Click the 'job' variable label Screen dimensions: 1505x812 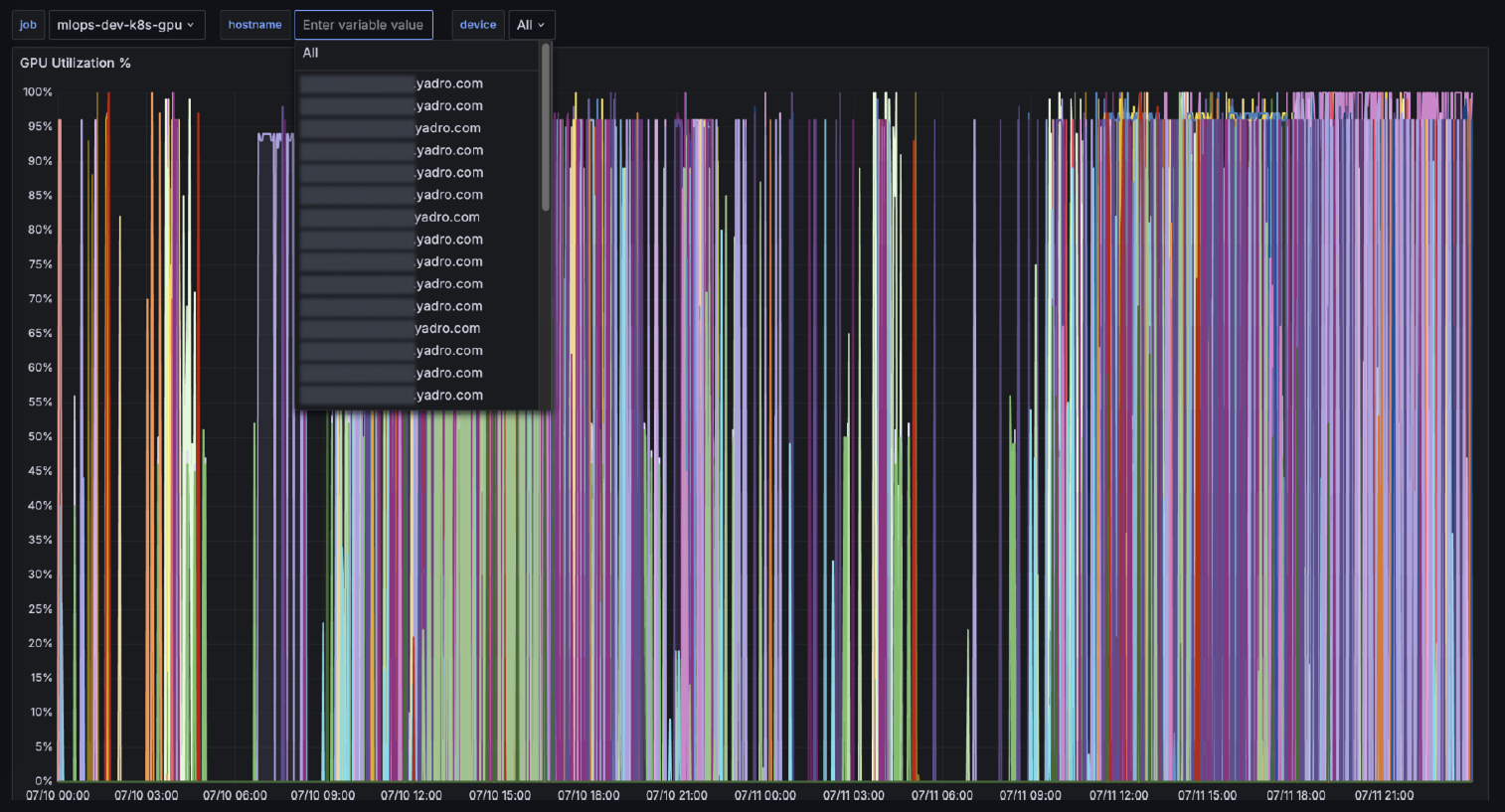[28, 25]
